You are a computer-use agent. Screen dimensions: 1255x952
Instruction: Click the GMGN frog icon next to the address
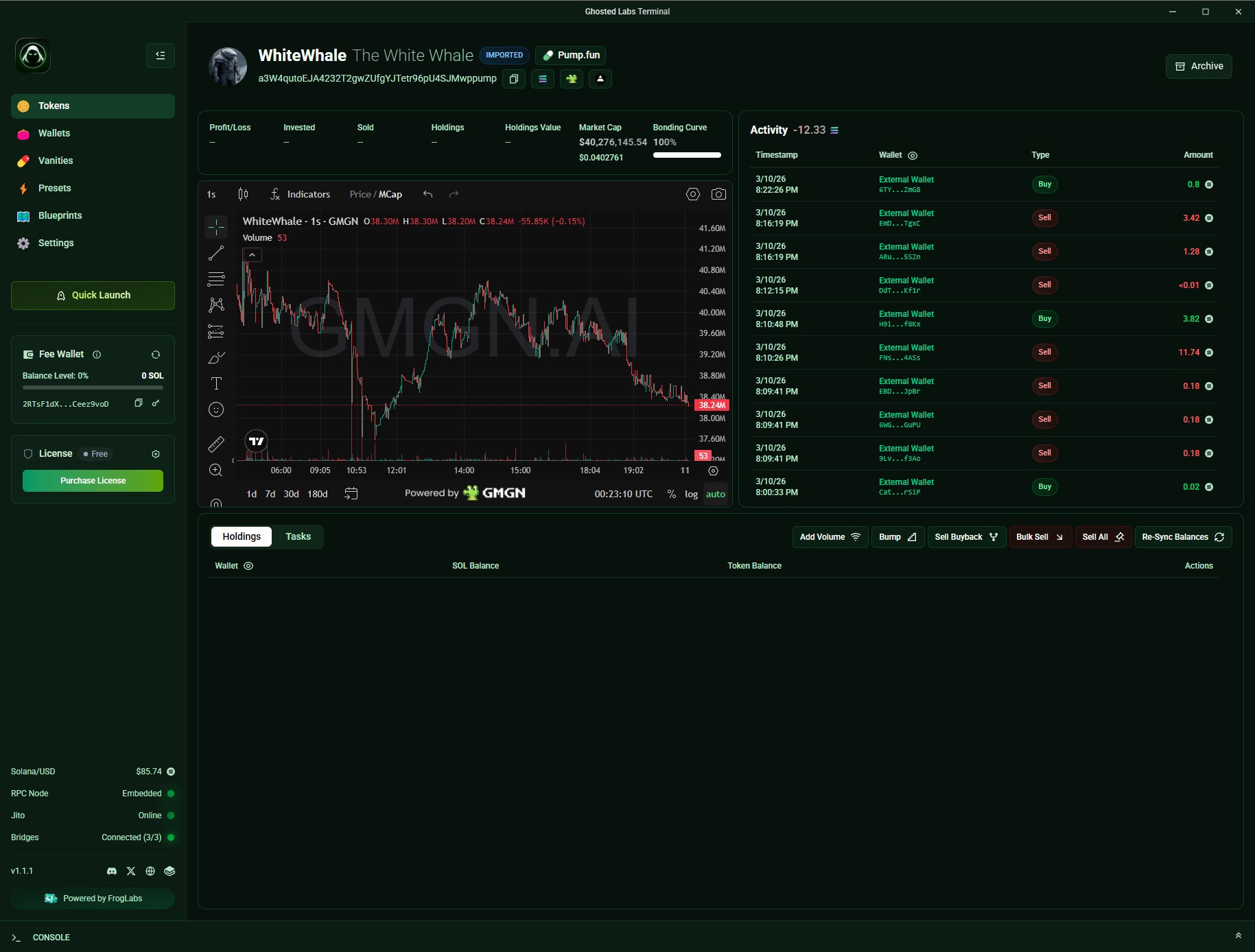pos(572,79)
